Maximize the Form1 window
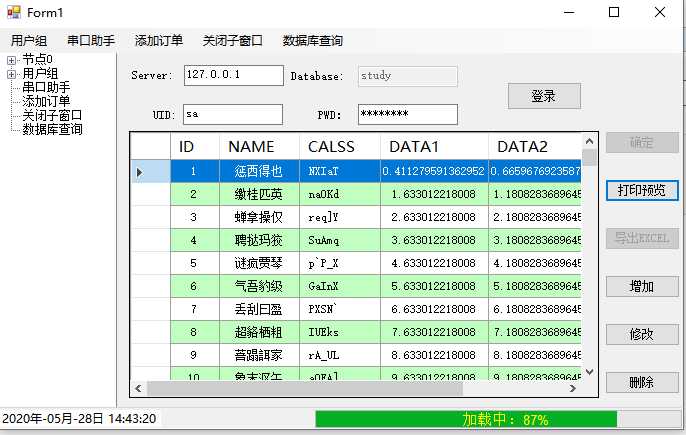Image resolution: width=686 pixels, height=435 pixels. [614, 12]
